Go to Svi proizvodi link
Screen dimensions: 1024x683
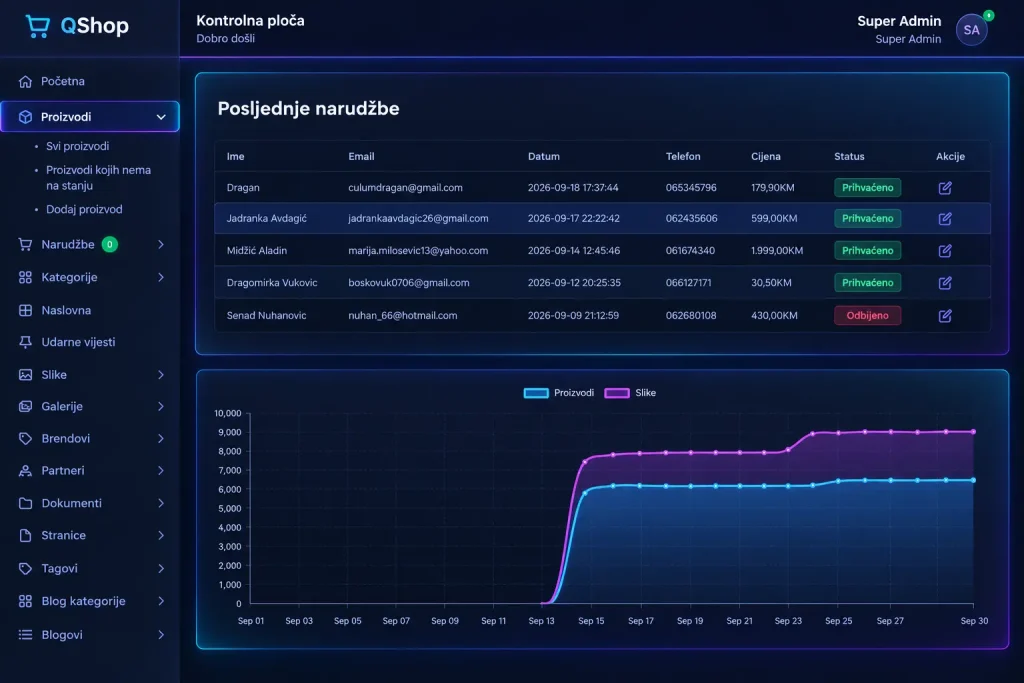pyautogui.click(x=78, y=146)
